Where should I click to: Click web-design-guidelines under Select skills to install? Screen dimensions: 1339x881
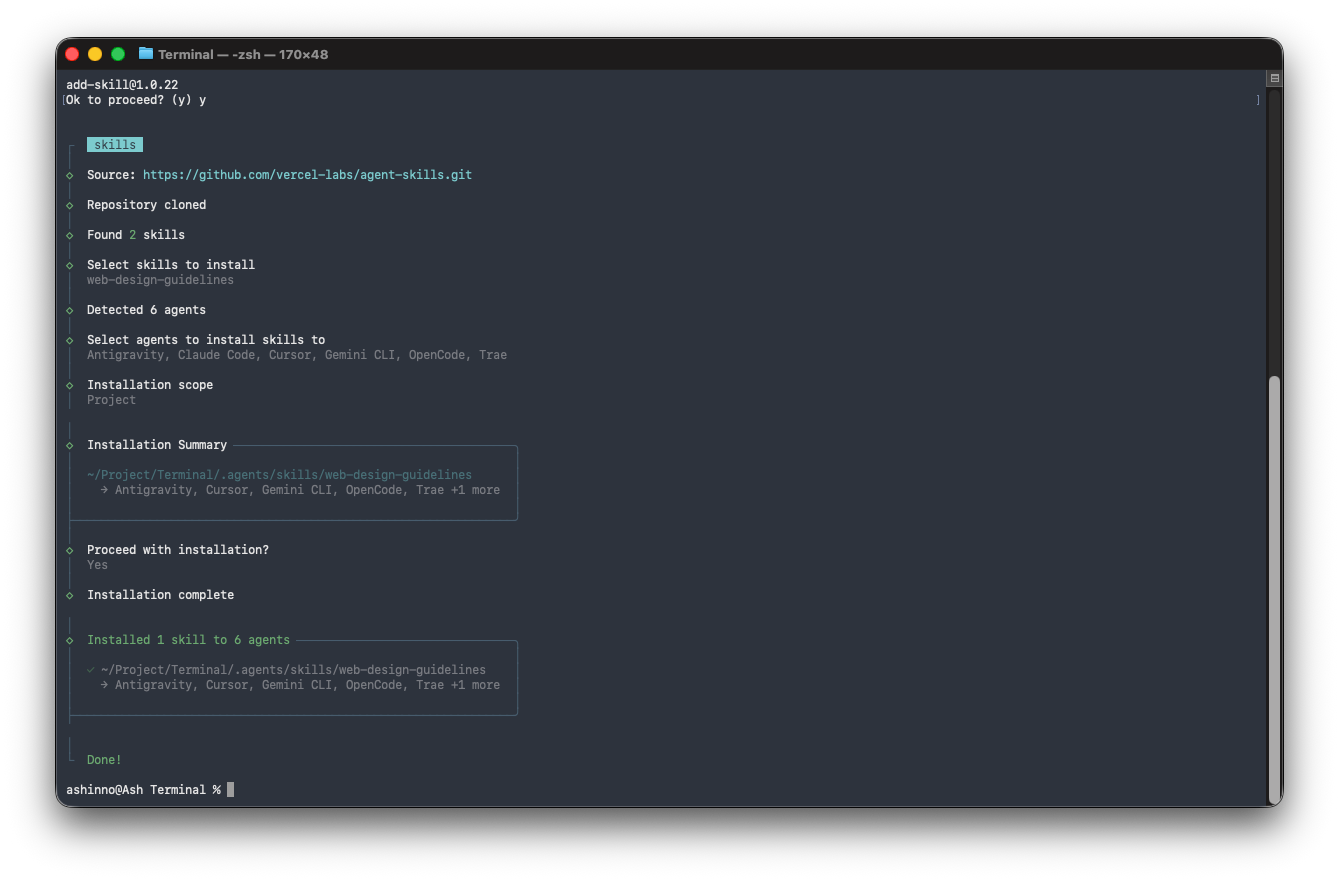coord(160,280)
